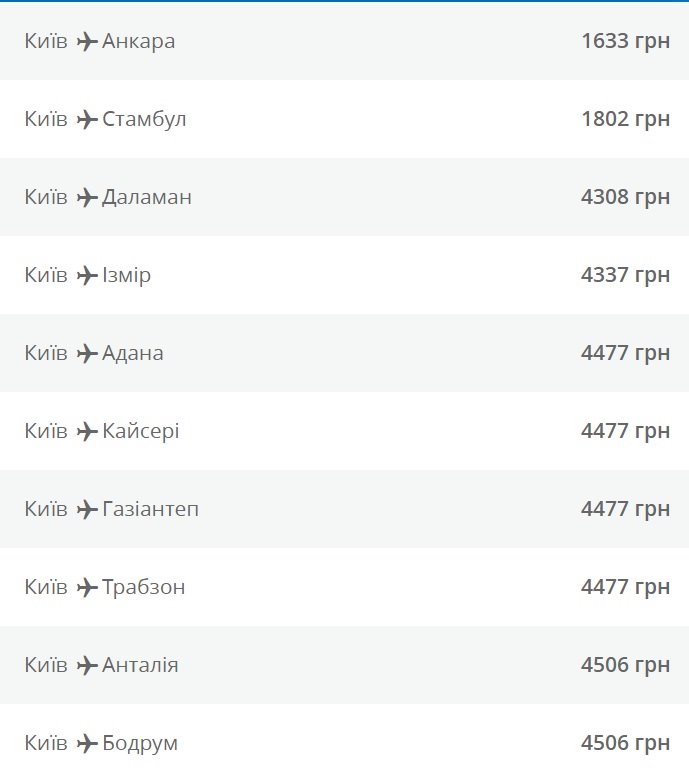The width and height of the screenshot is (689, 776).
Task: Select the Бодрум destination name
Action: [x=140, y=744]
